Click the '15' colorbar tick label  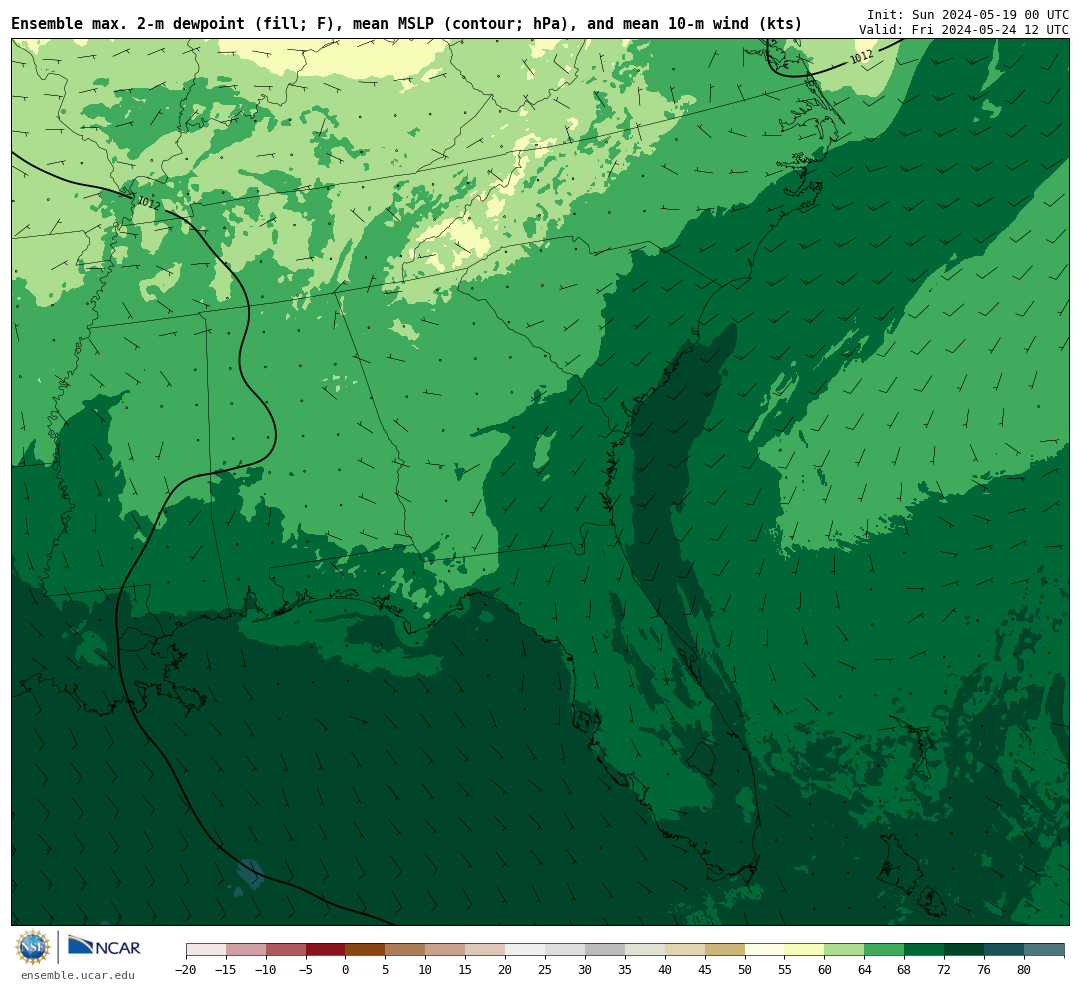point(465,969)
